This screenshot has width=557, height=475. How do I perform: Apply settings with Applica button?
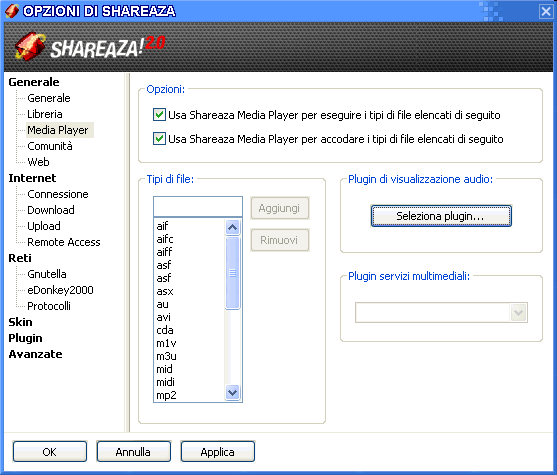217,452
